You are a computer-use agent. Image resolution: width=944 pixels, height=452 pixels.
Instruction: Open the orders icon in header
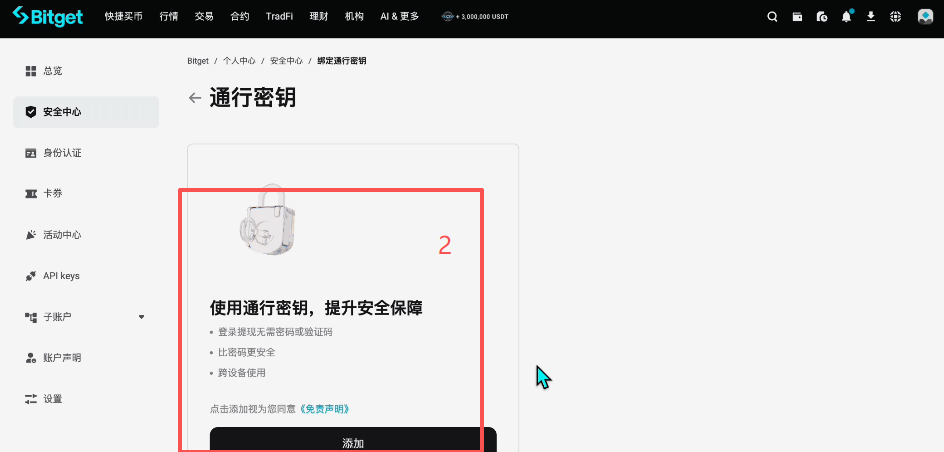pyautogui.click(x=822, y=17)
